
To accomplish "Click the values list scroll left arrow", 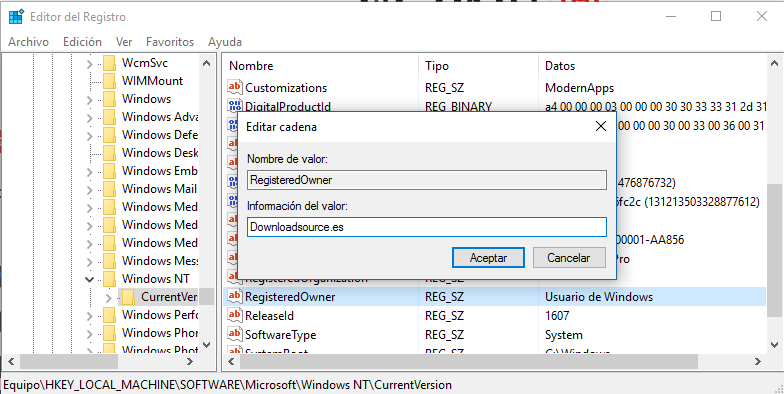I will click(x=232, y=361).
